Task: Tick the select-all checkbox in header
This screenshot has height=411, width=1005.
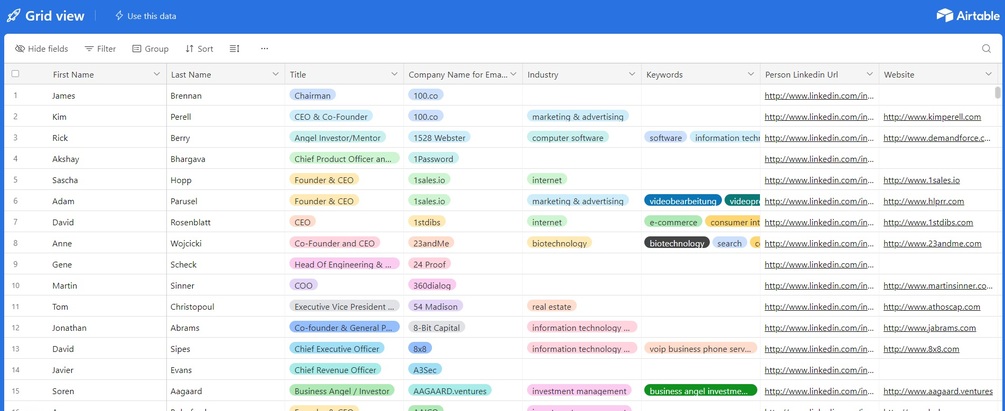Action: click(15, 74)
